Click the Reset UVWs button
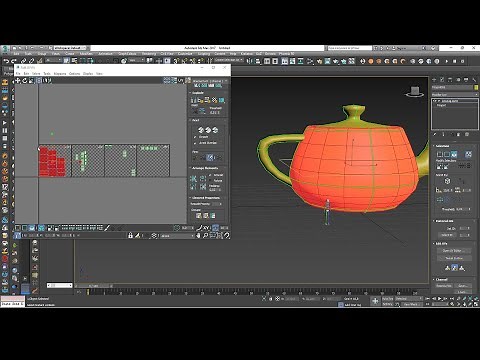Screen dimensions: 480x360 click(444, 286)
